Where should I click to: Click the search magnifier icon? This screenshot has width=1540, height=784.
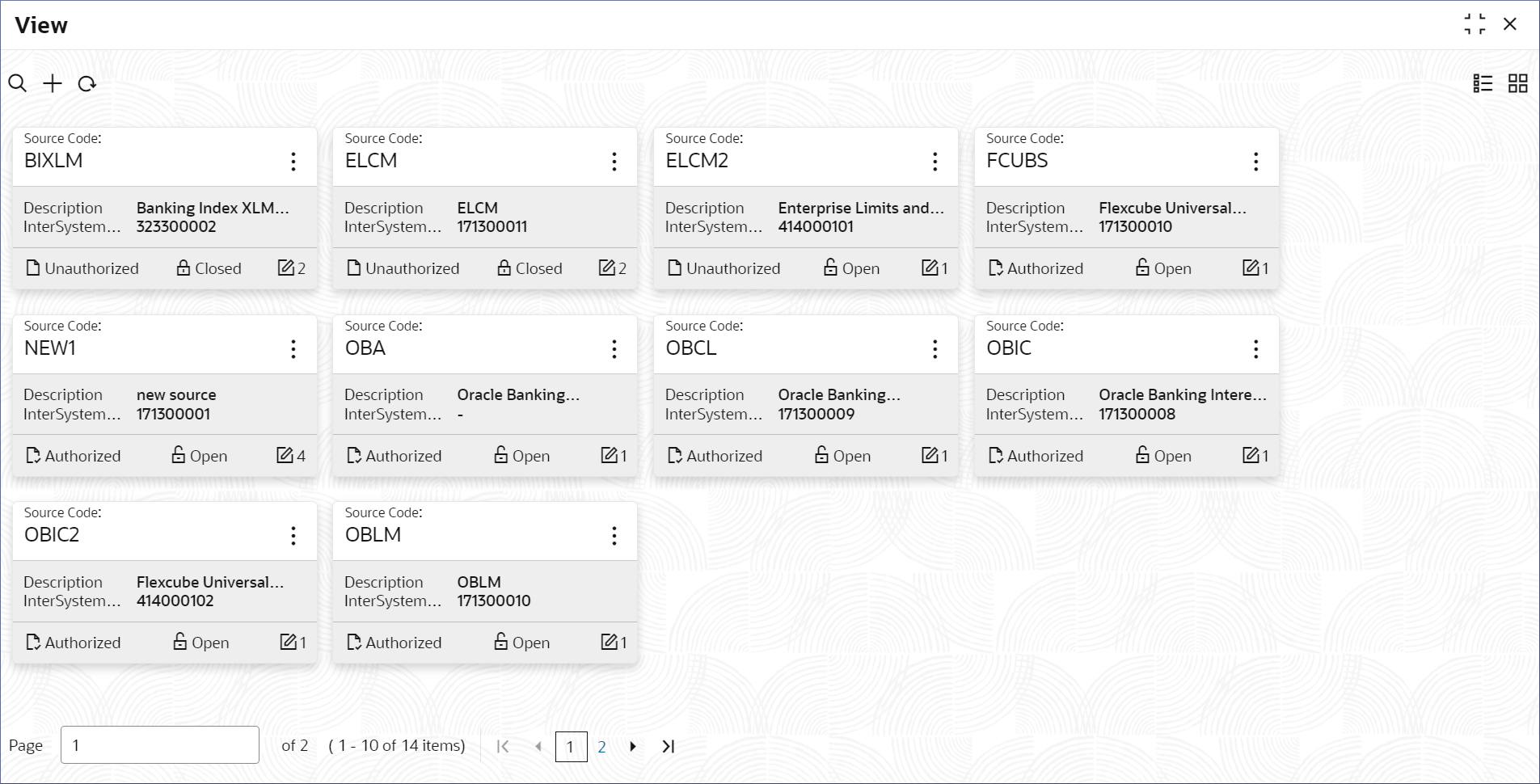click(x=18, y=83)
